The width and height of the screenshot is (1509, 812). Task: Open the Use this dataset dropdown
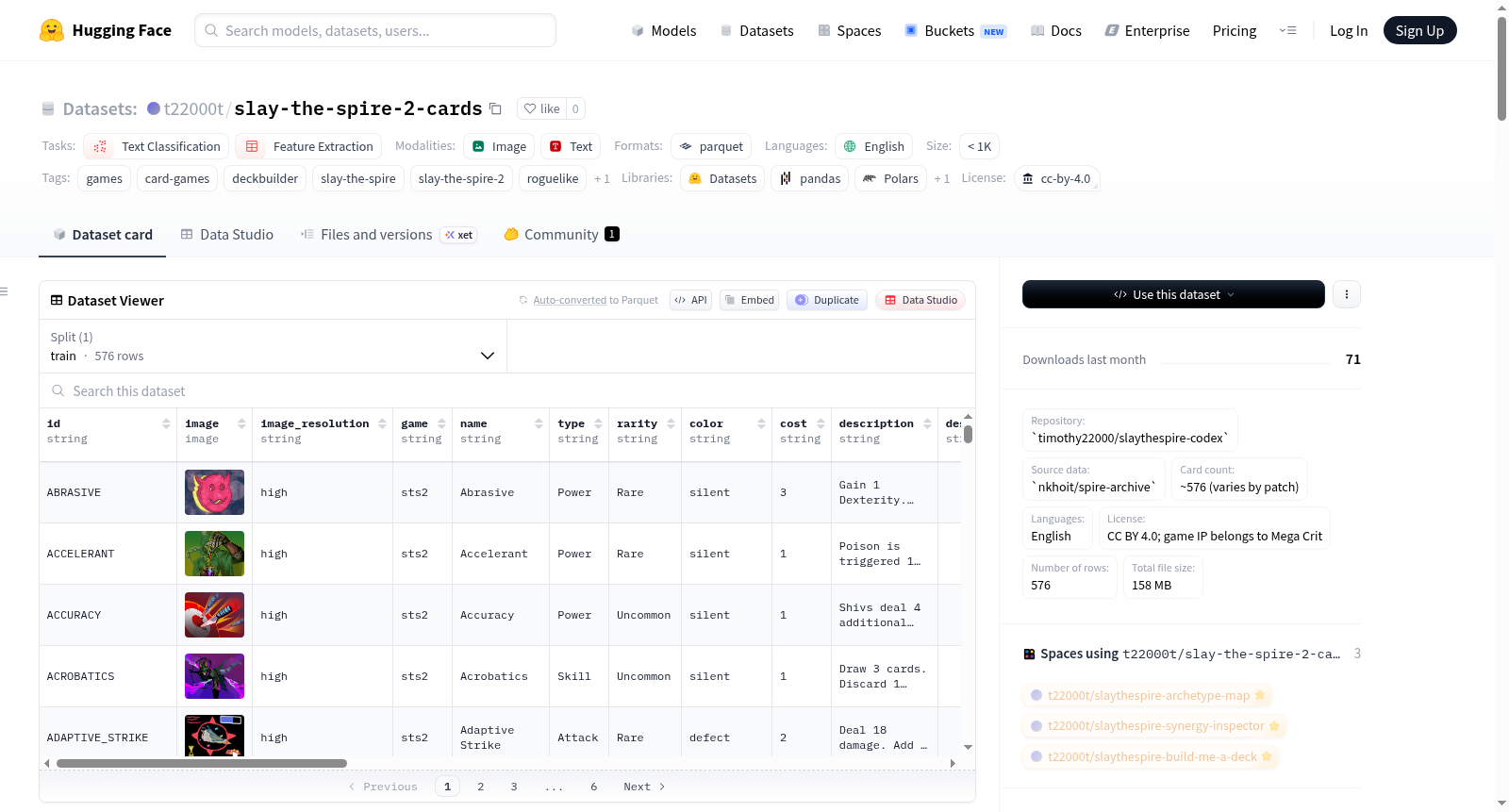[1173, 294]
